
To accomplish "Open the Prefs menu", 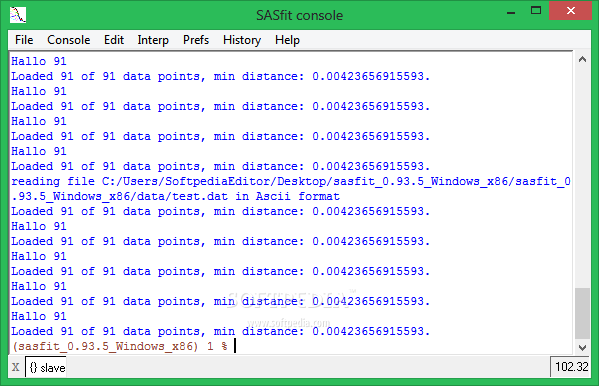I will pos(196,40).
